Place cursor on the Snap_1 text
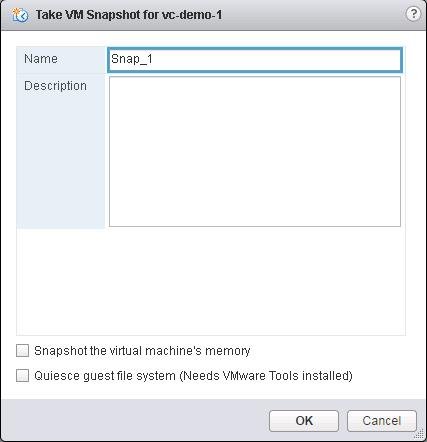Viewport: 427px width, 442px height. pos(132,59)
